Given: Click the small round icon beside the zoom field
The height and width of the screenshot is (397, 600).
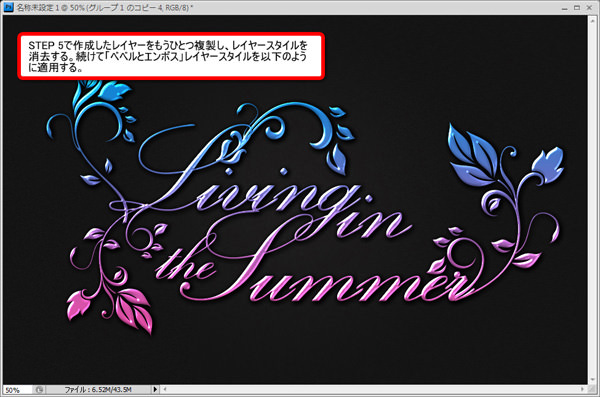Looking at the screenshot, I should (39, 390).
